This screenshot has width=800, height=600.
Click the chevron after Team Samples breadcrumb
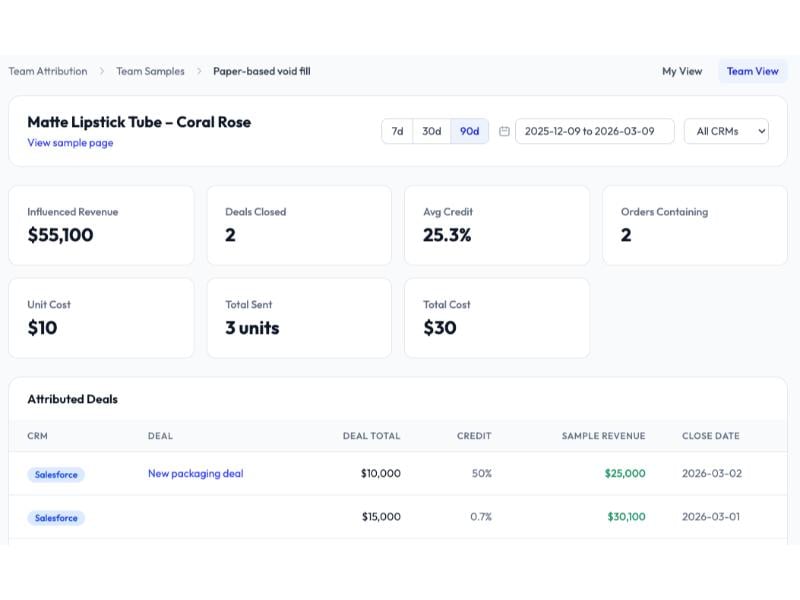click(199, 71)
